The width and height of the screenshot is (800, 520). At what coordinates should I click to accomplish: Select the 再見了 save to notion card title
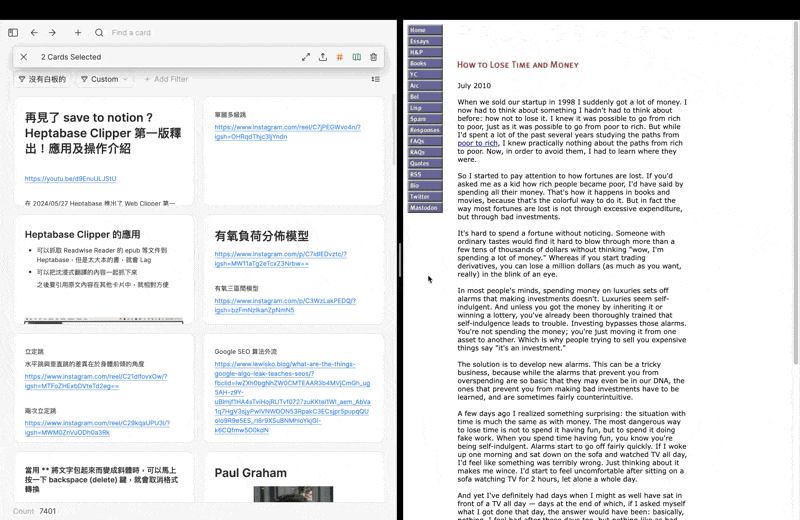pos(103,133)
